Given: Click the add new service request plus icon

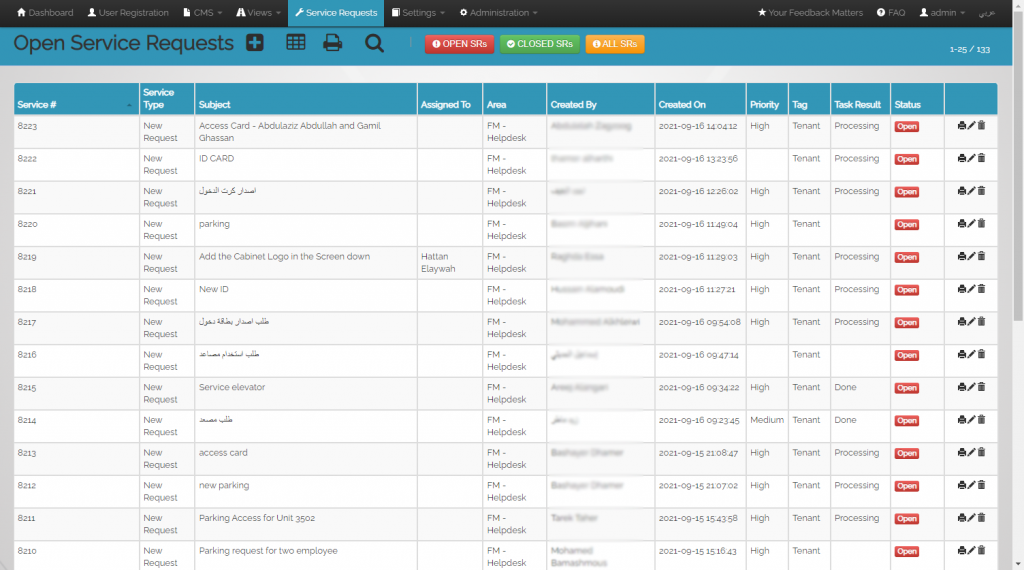Looking at the screenshot, I should coord(255,43).
